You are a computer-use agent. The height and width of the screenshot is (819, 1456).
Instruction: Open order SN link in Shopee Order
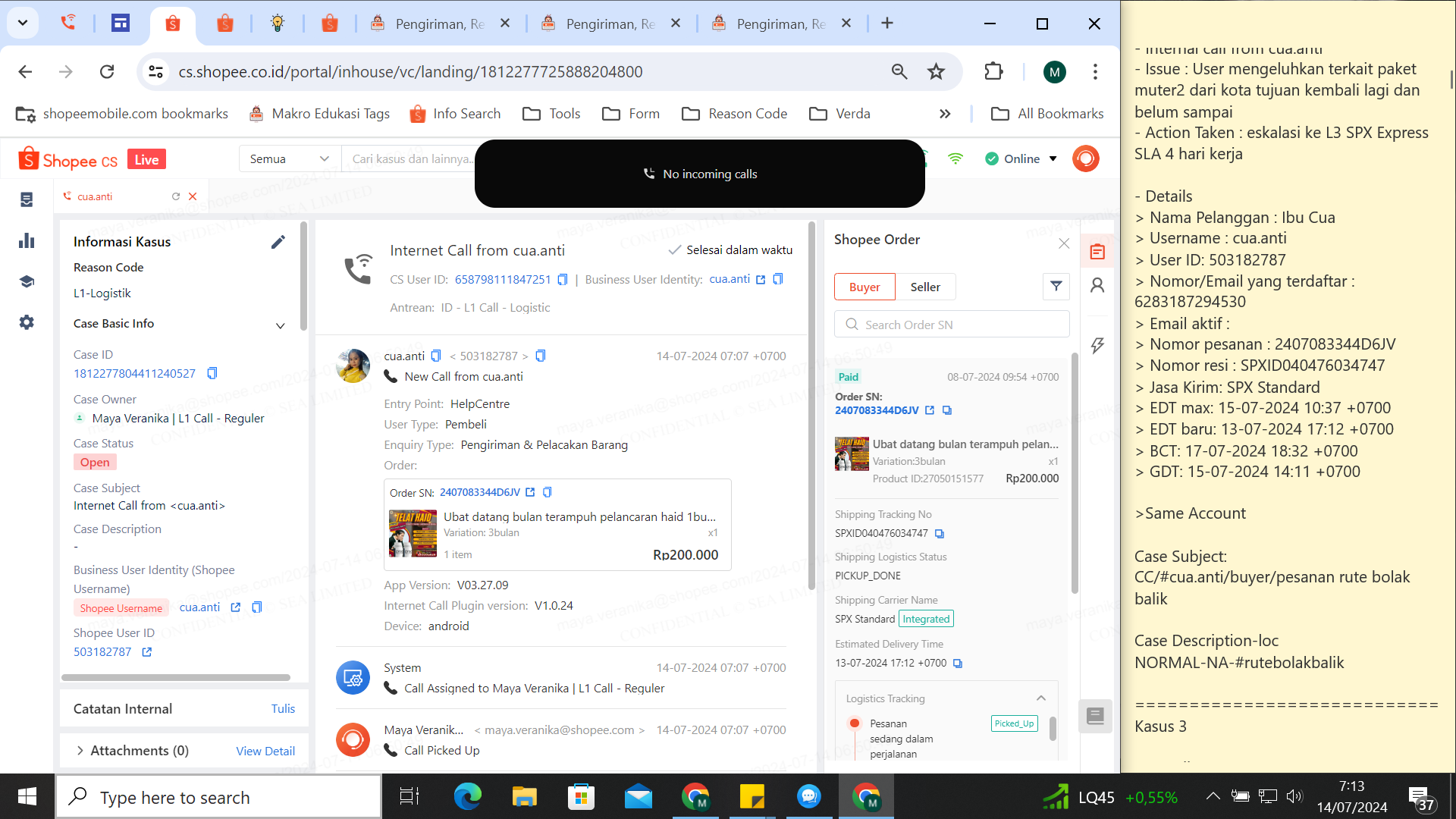point(877,410)
